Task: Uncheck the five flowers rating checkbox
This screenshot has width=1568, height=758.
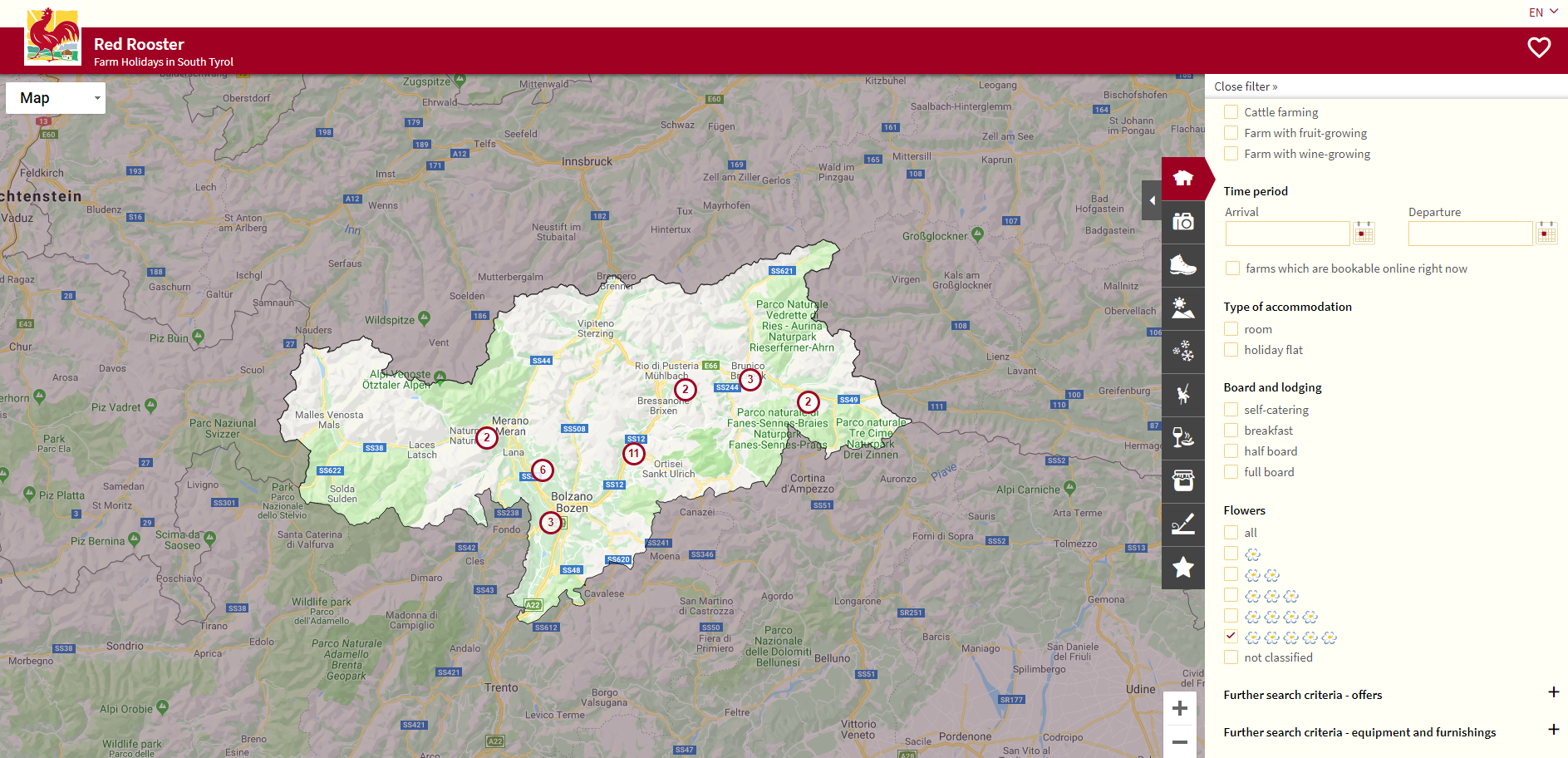Action: tap(1231, 637)
